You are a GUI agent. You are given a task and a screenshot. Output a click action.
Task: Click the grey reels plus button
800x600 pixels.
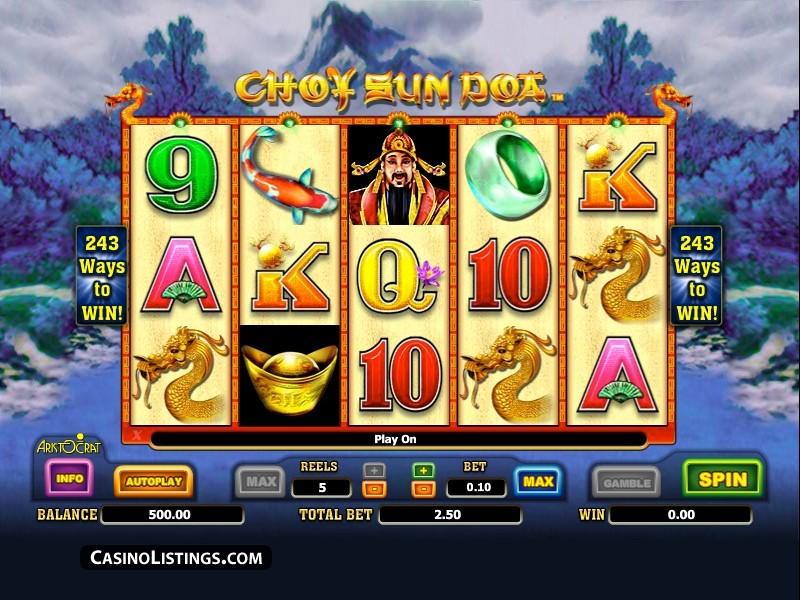pyautogui.click(x=374, y=470)
